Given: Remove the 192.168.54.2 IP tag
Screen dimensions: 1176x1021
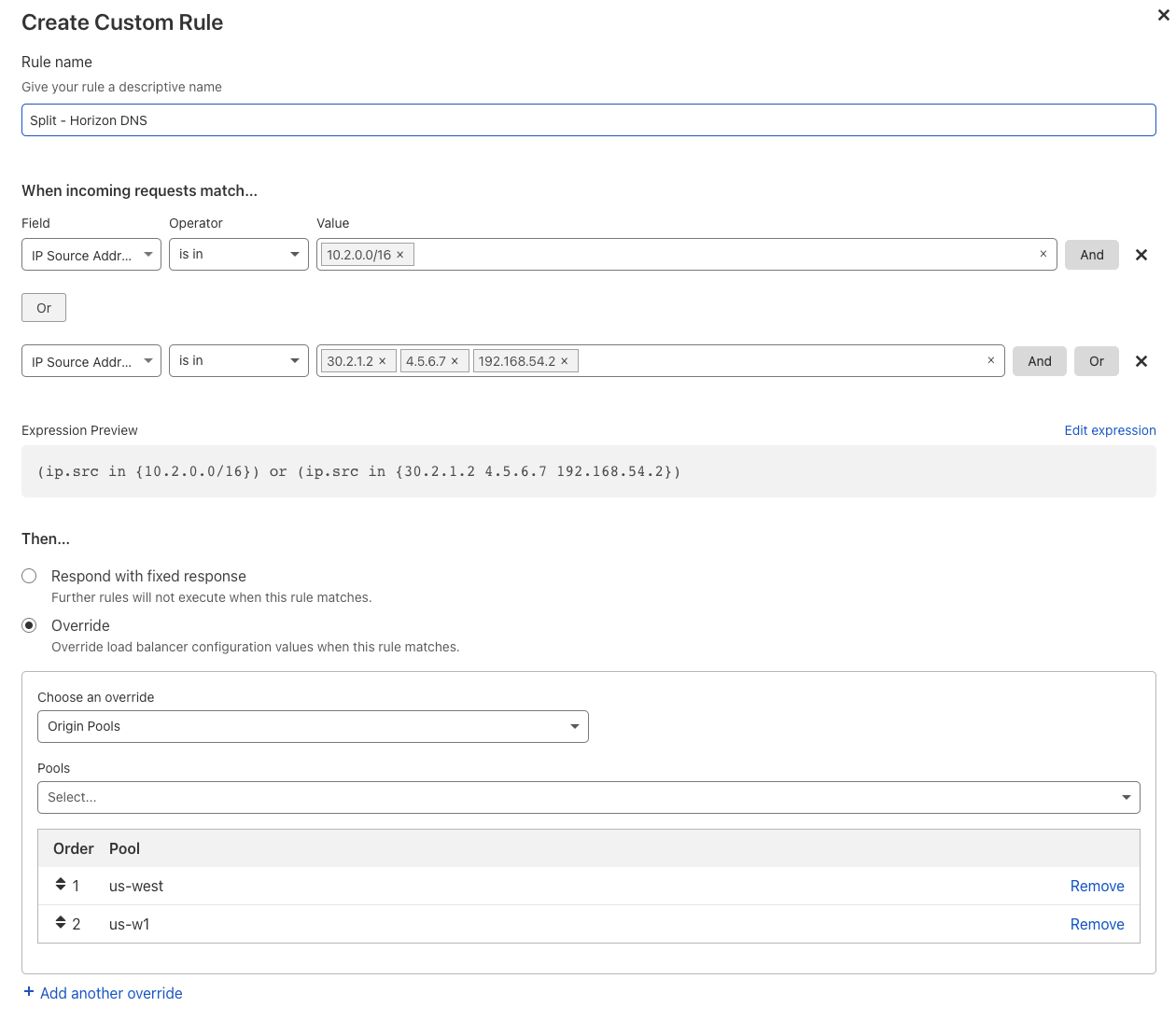Looking at the screenshot, I should point(565,361).
